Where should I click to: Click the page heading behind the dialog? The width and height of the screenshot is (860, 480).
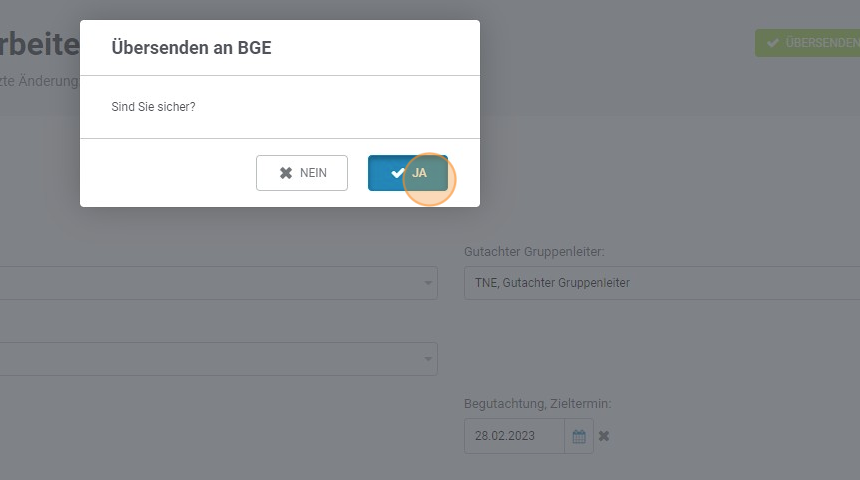coord(39,44)
